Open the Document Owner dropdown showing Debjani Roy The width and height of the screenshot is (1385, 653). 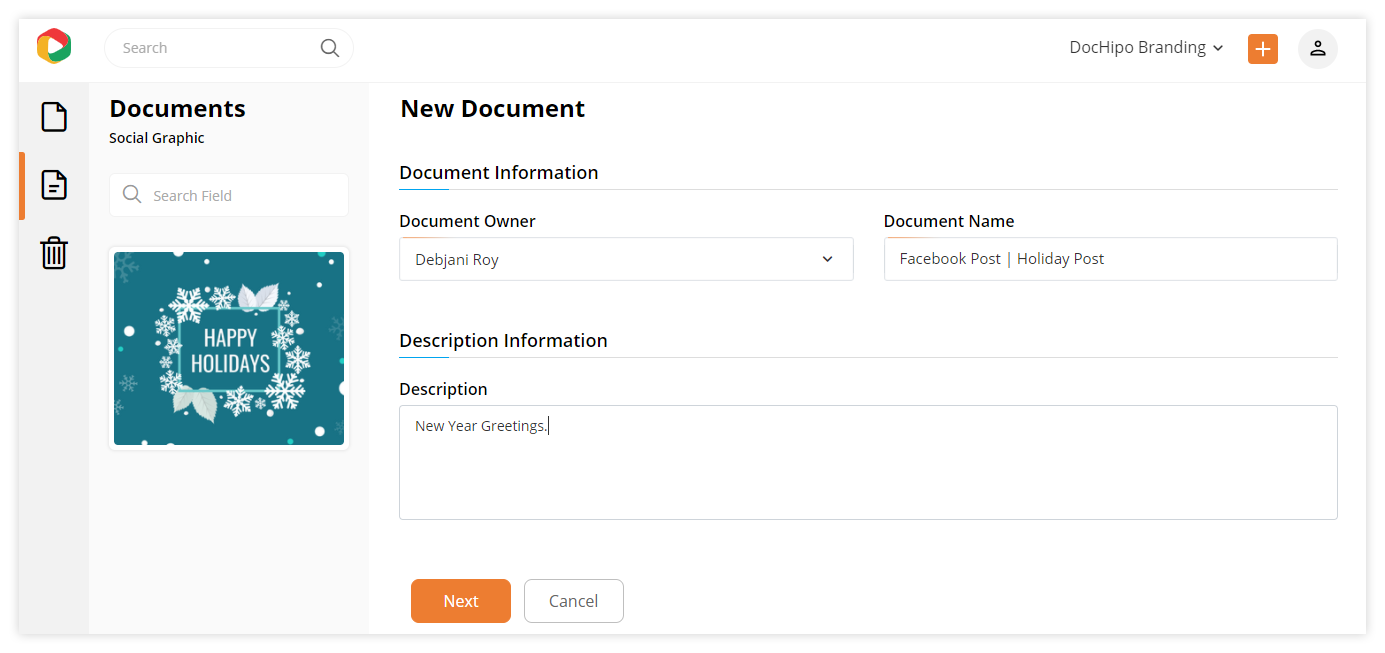click(626, 259)
